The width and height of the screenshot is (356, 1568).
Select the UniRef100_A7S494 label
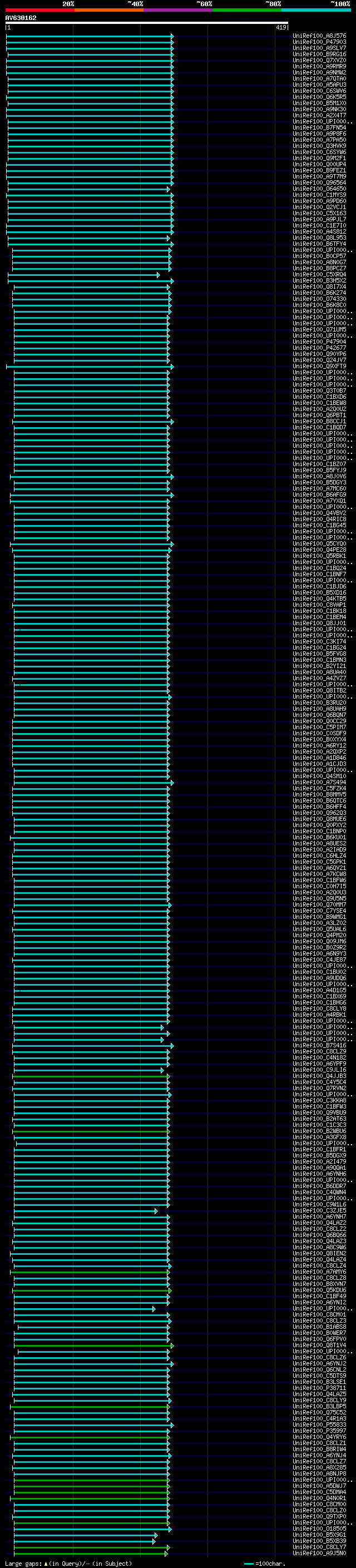coord(319,782)
